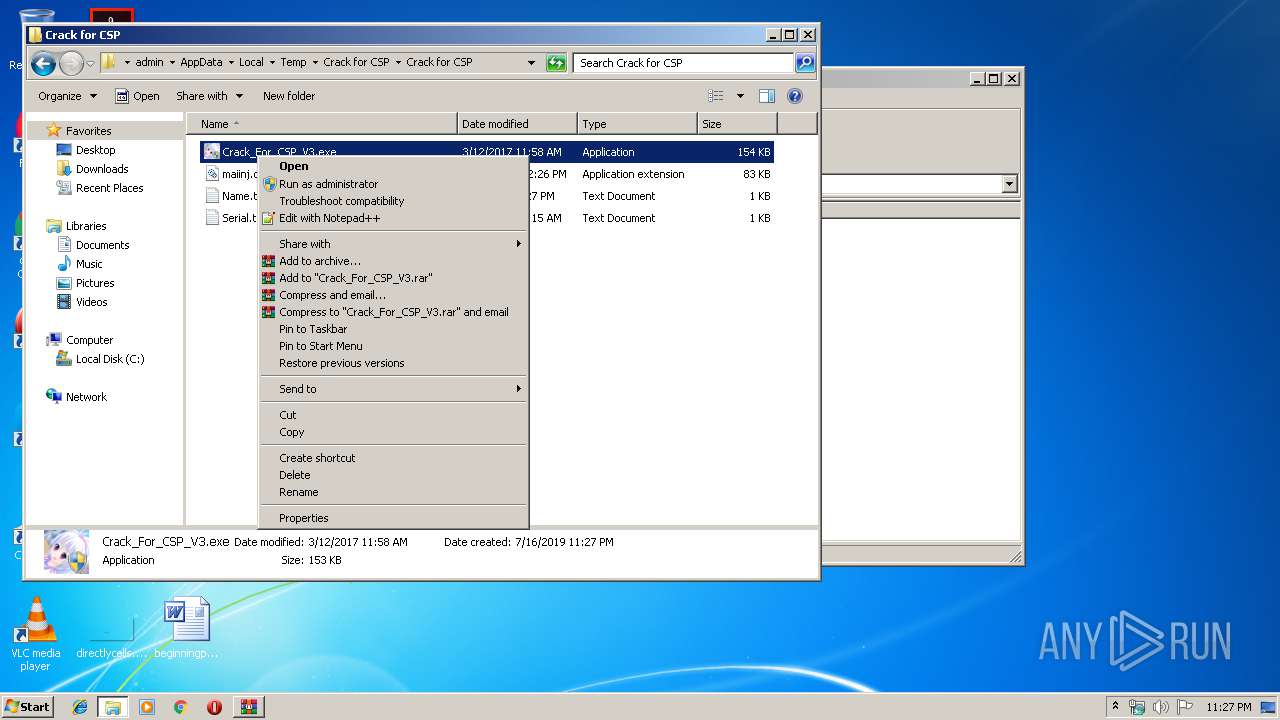The height and width of the screenshot is (720, 1280).
Task: Open recent pages dropdown arrow
Action: [x=90, y=64]
